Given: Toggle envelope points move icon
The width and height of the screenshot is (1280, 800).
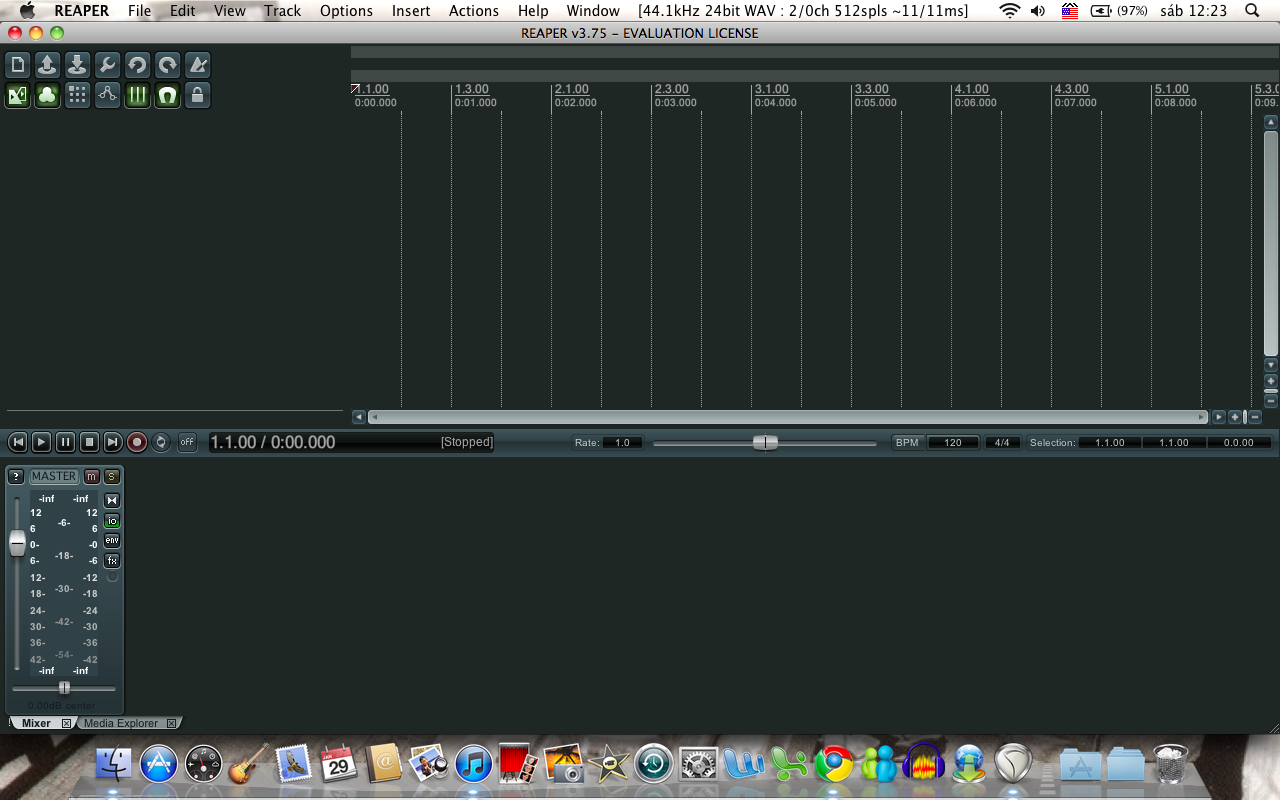Looking at the screenshot, I should click(x=108, y=96).
